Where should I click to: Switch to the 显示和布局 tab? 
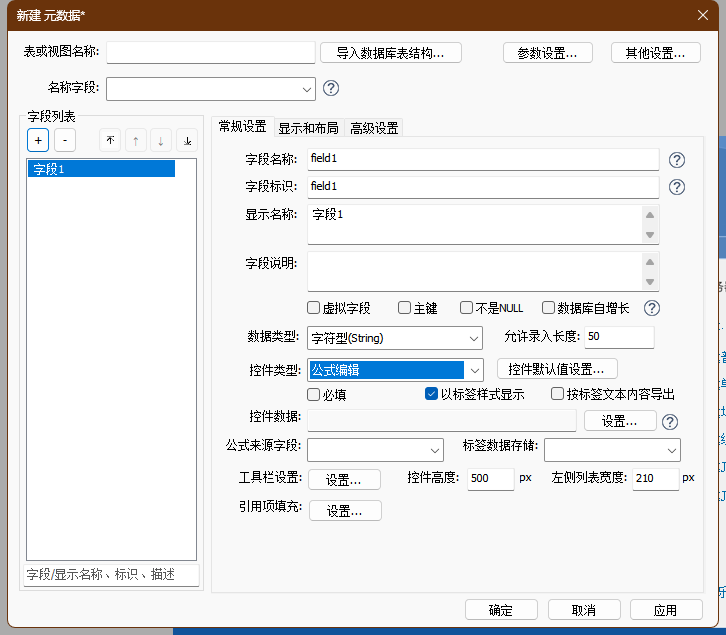pyautogui.click(x=308, y=128)
